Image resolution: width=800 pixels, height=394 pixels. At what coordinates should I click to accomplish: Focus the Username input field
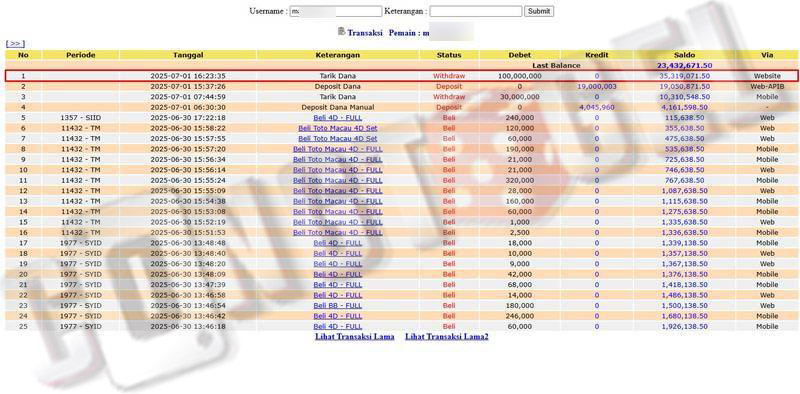click(336, 11)
